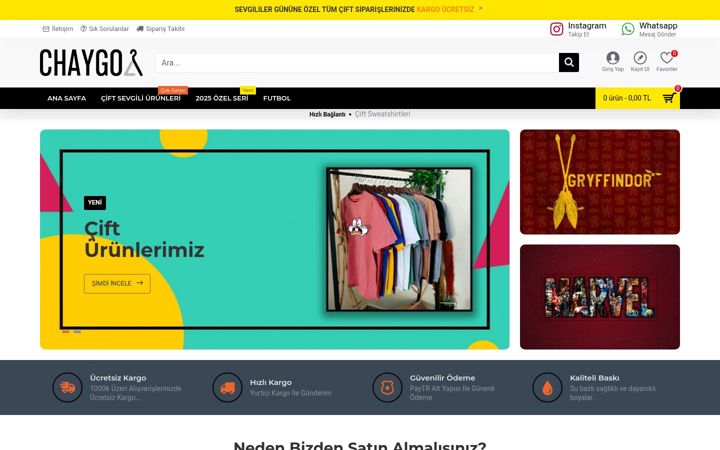Click the shopping cart icon
720x450 pixels.
(x=669, y=98)
